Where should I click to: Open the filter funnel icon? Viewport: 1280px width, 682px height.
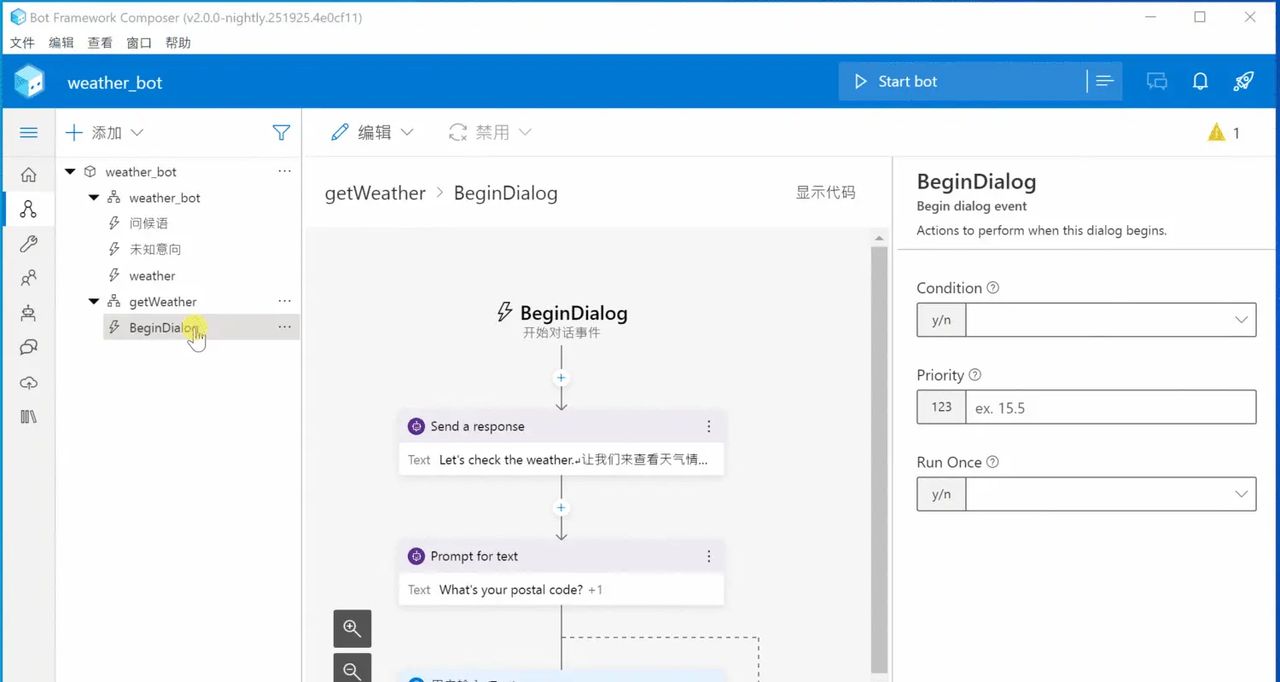281,133
